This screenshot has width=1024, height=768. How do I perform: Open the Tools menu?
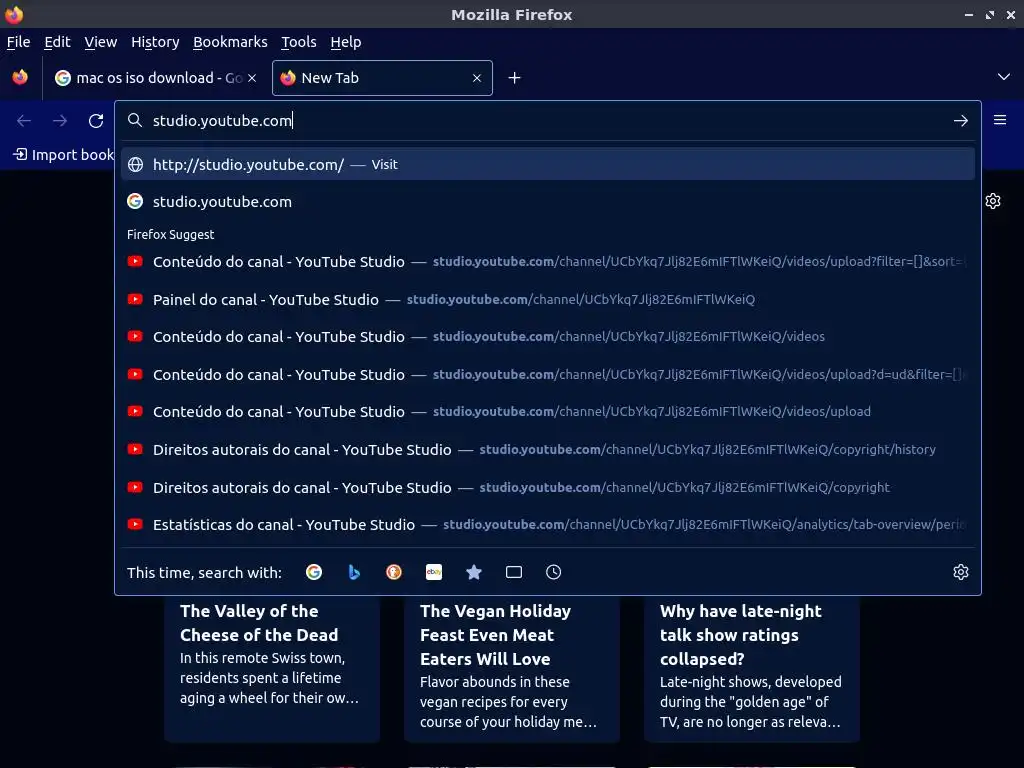[298, 42]
